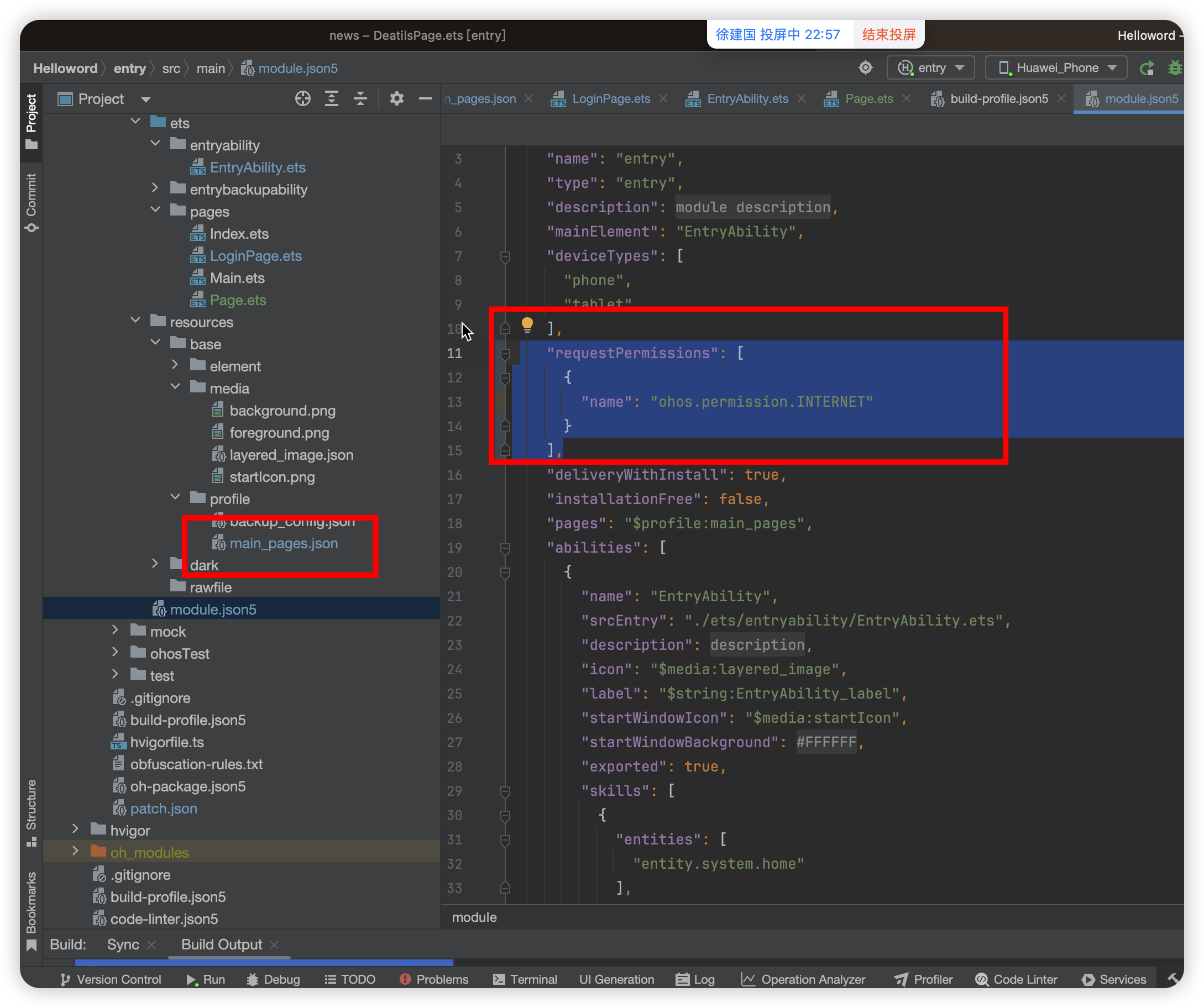This screenshot has height=1008, width=1204.
Task: Toggle the Commit tool window sidebar
Action: point(31,202)
